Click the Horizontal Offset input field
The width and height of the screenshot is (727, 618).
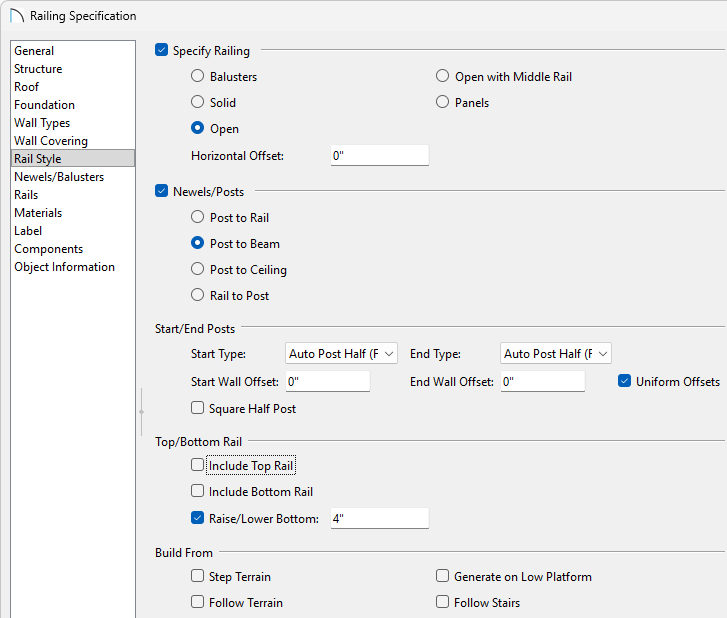380,155
